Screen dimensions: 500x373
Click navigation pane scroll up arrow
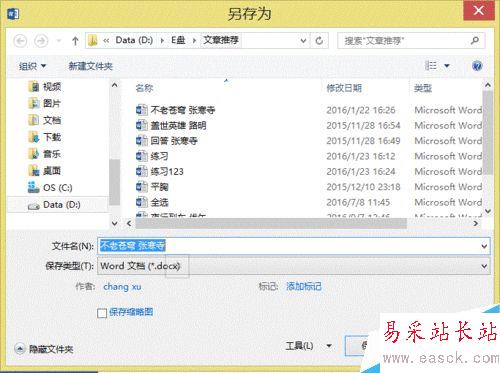[x=114, y=85]
